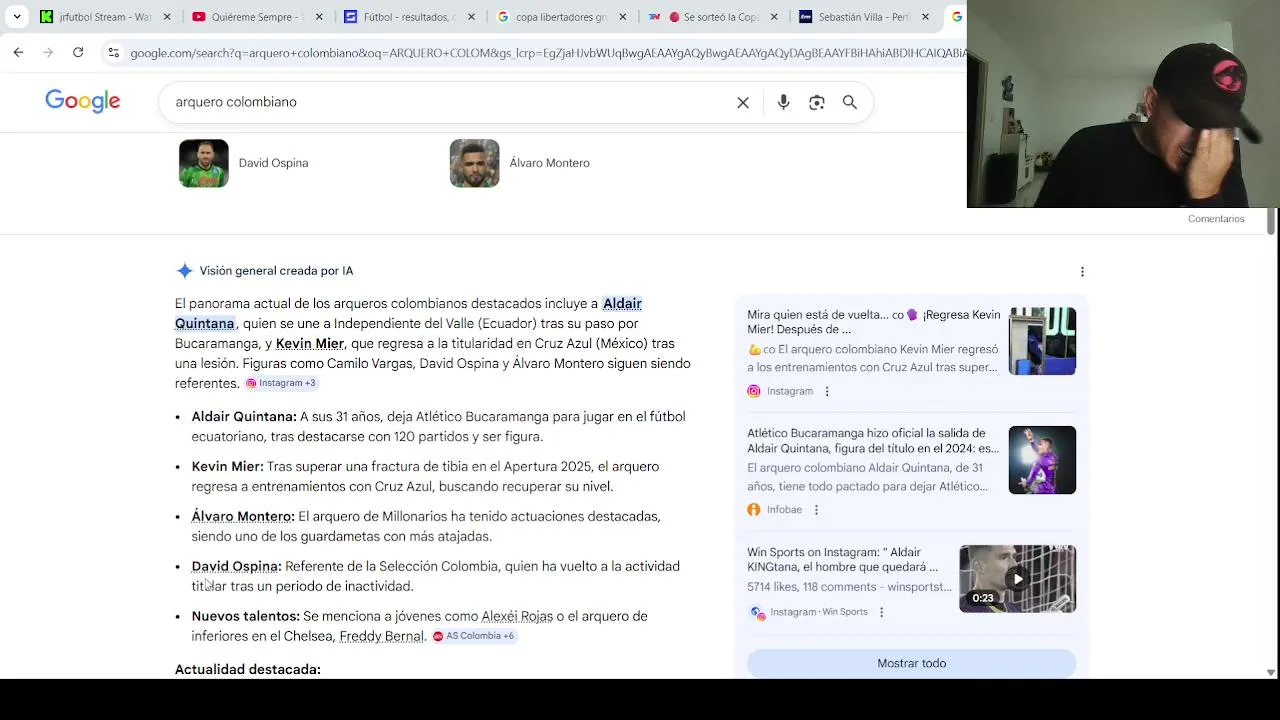
Task: Click the Instagram · Win Sports source icon
Action: click(757, 612)
